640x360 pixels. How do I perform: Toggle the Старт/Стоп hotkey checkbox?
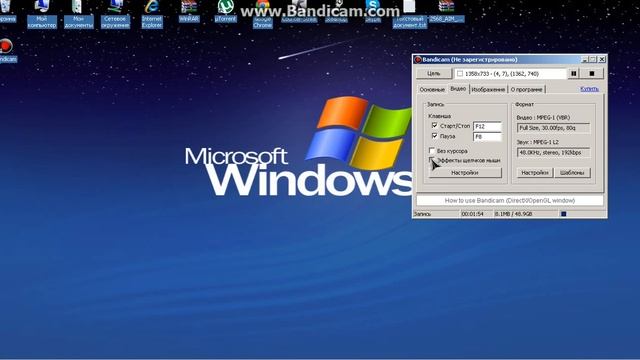(434, 126)
